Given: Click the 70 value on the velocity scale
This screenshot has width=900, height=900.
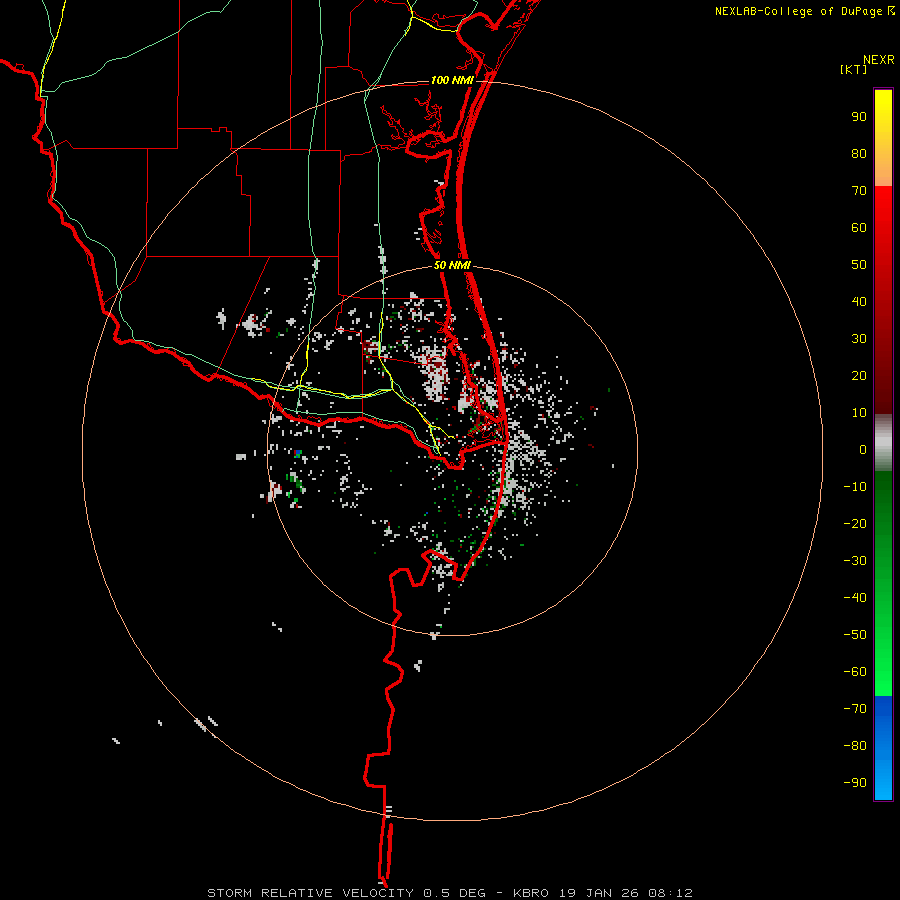Looking at the screenshot, I should [x=859, y=191].
